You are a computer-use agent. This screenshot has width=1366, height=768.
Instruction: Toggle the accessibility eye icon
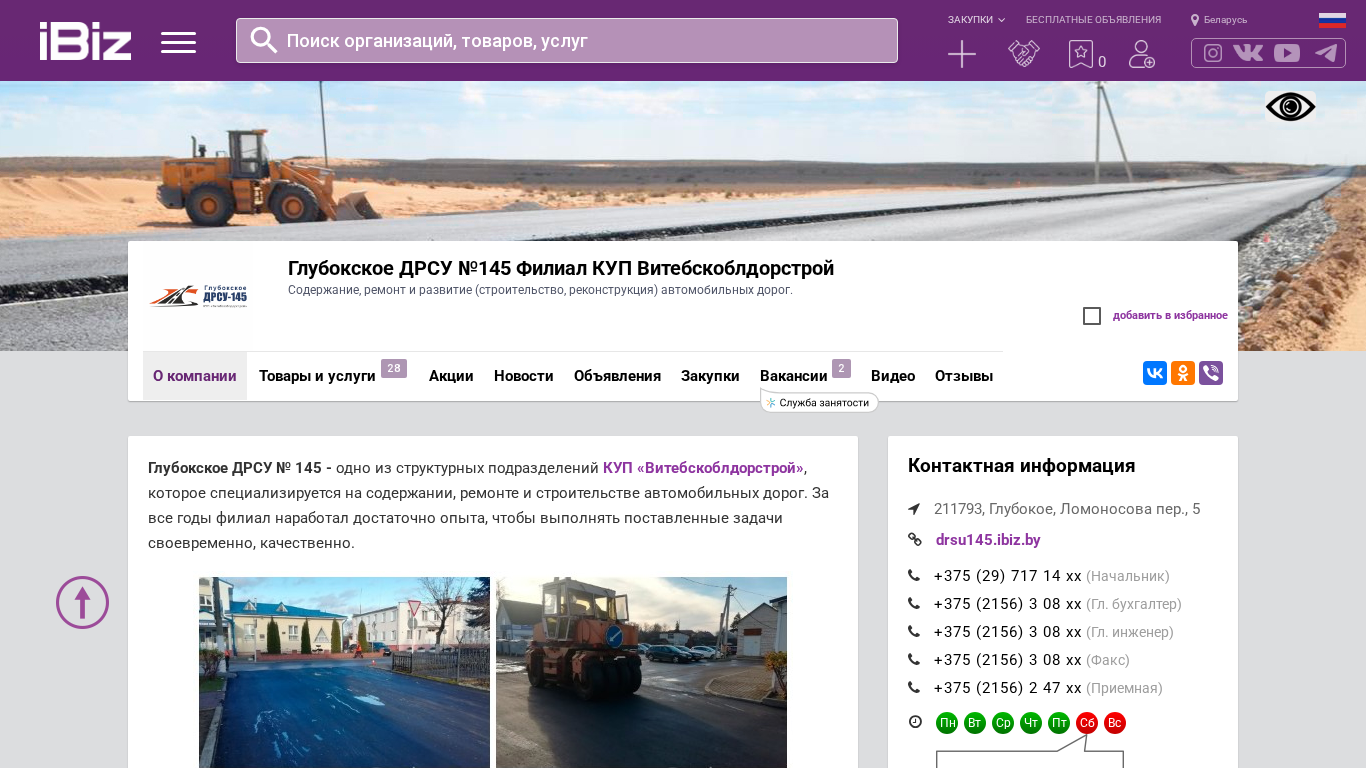point(1290,107)
